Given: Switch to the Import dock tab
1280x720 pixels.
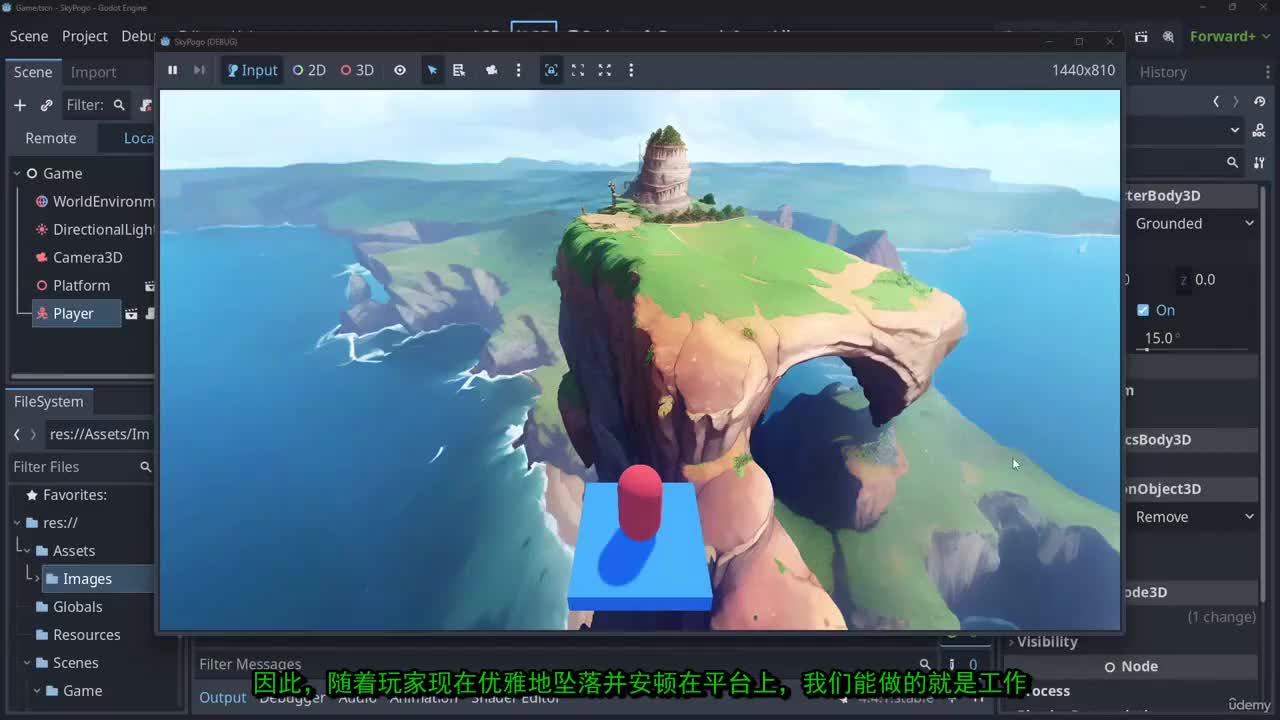Looking at the screenshot, I should coord(93,72).
